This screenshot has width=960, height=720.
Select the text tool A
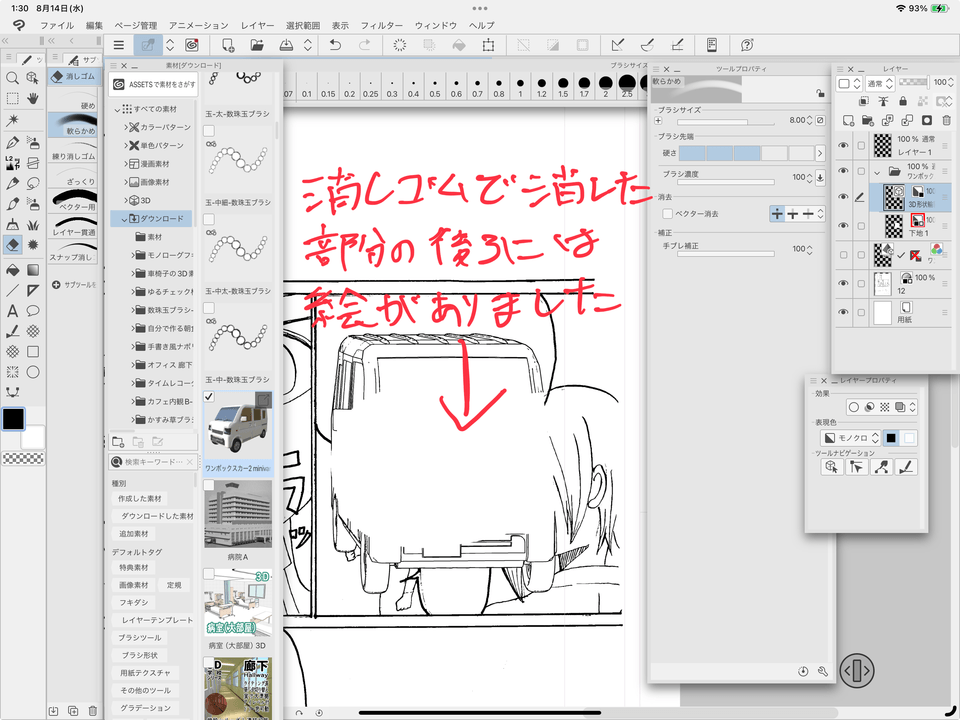pyautogui.click(x=12, y=311)
